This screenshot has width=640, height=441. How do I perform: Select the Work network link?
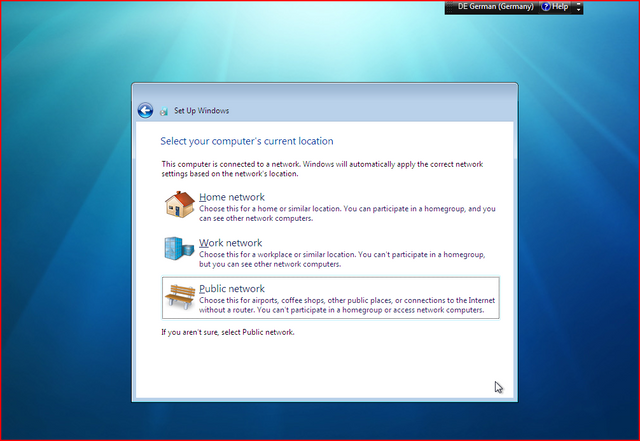[x=231, y=243]
